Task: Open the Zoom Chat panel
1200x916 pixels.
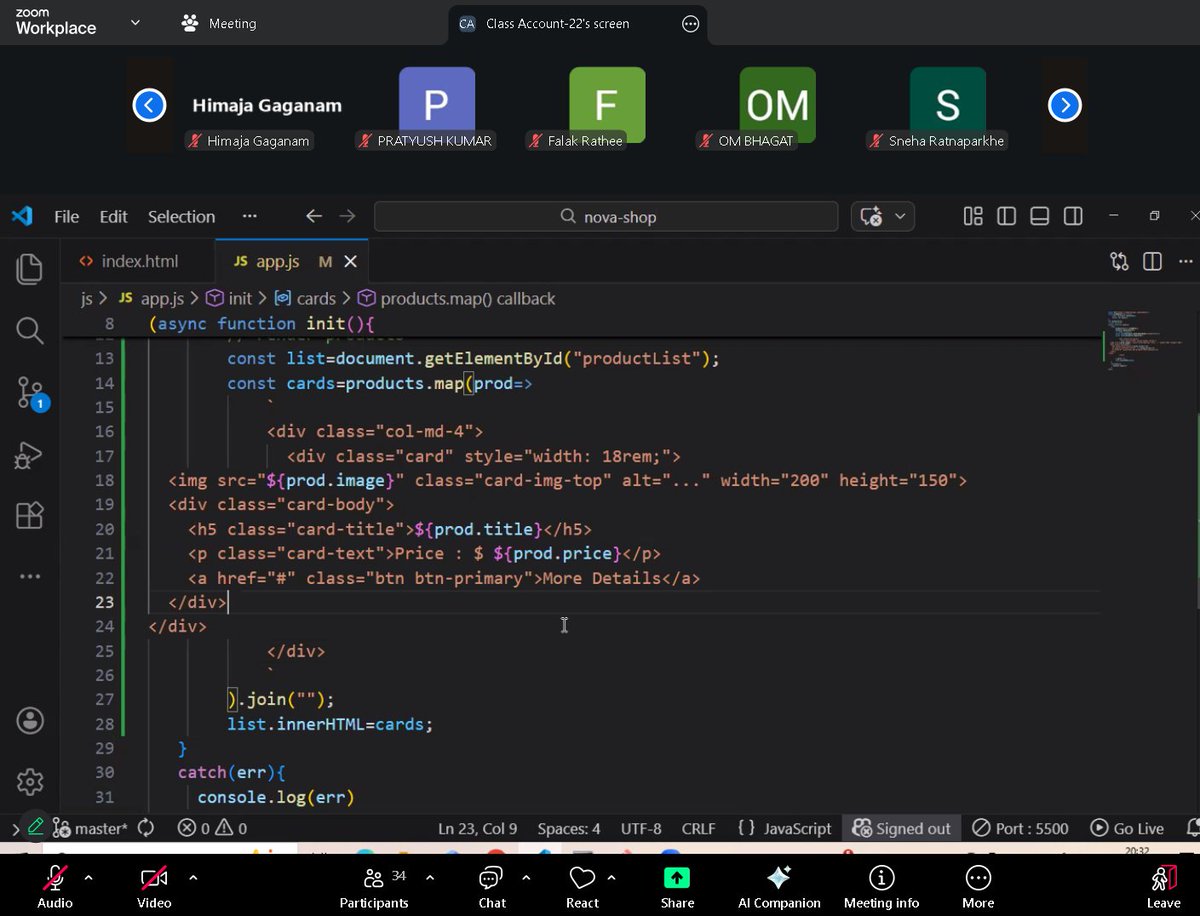Action: coord(492,886)
